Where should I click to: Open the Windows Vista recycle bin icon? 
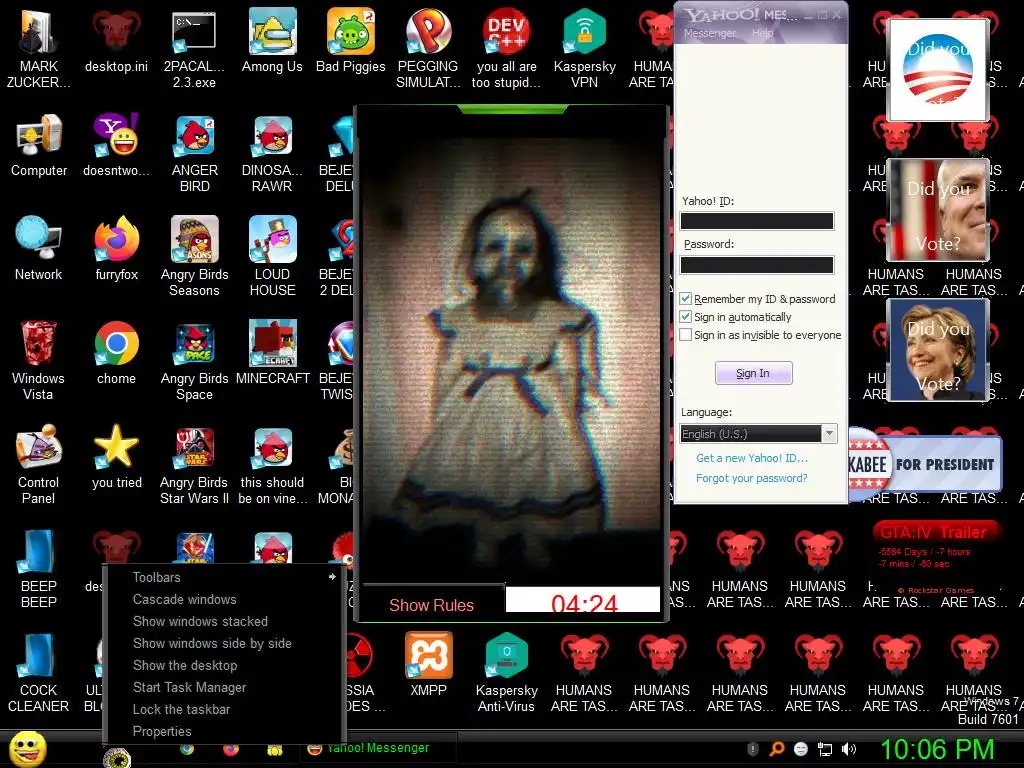tap(39, 360)
